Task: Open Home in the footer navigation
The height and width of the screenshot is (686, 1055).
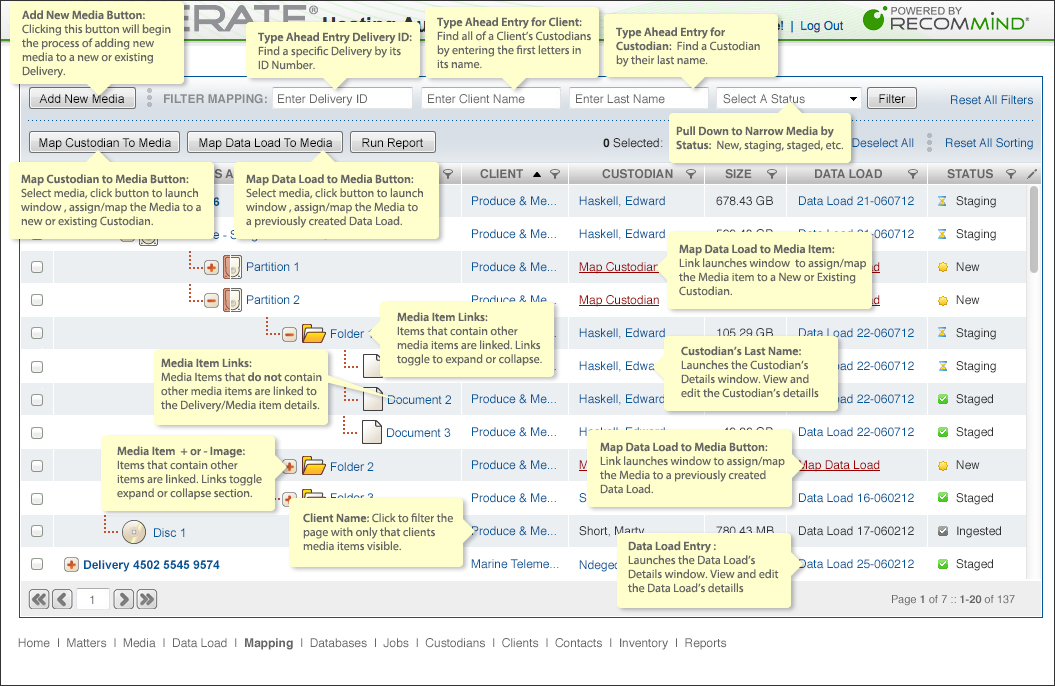Action: coord(34,643)
